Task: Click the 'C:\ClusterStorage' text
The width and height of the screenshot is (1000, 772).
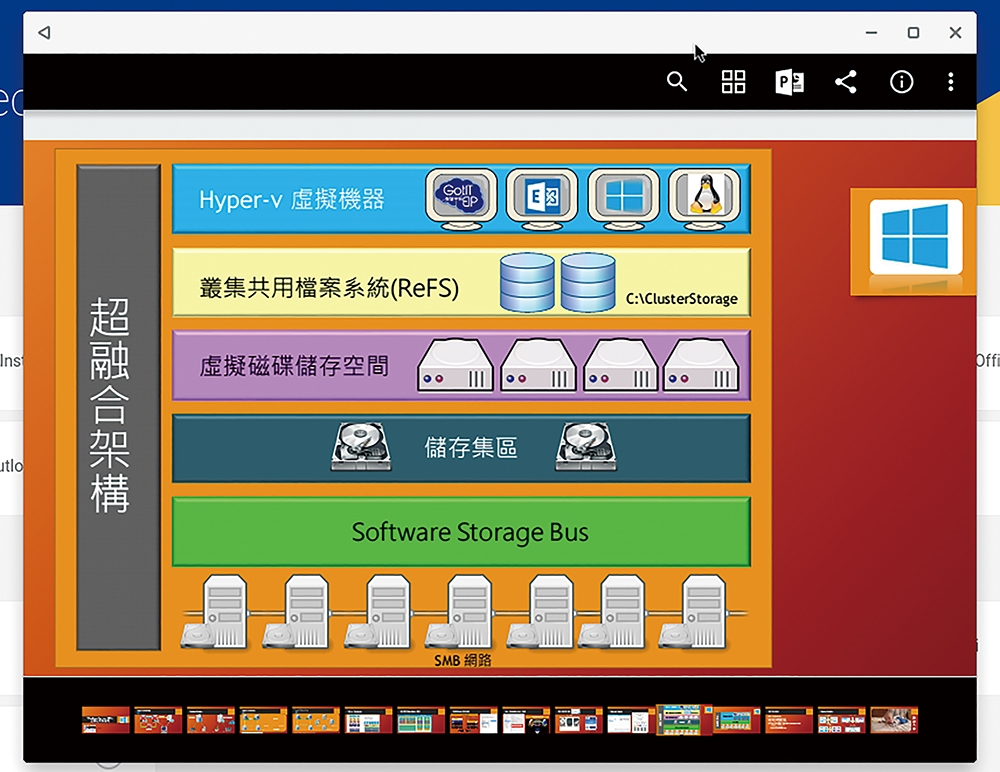Action: [681, 299]
